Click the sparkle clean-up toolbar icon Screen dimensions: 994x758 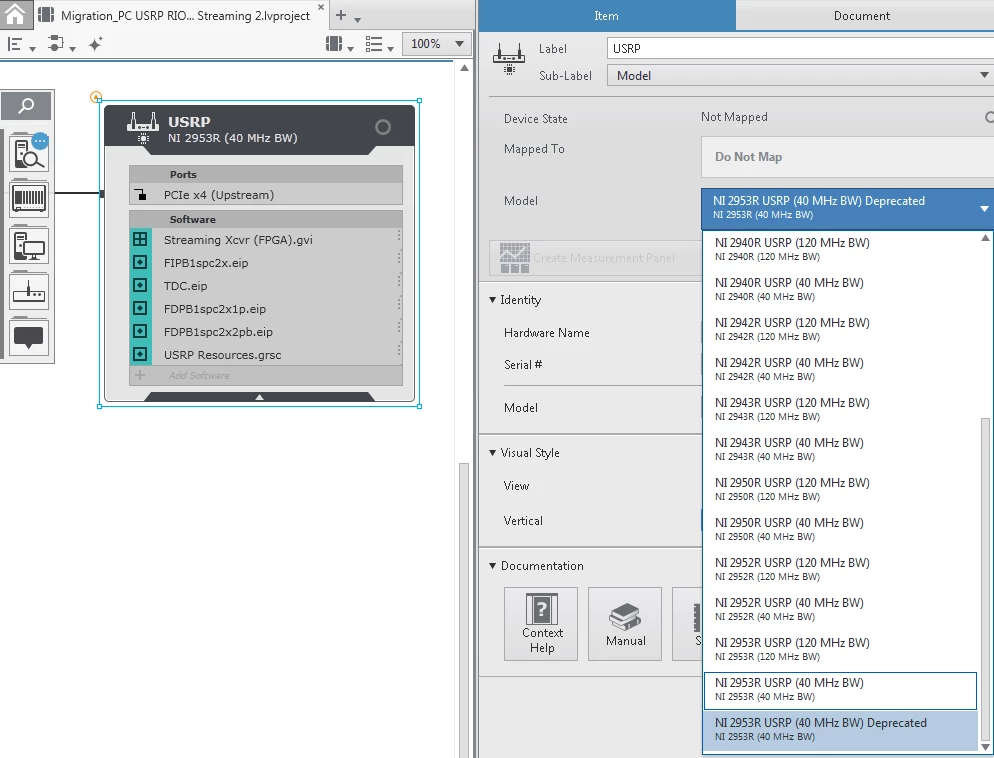coord(95,44)
